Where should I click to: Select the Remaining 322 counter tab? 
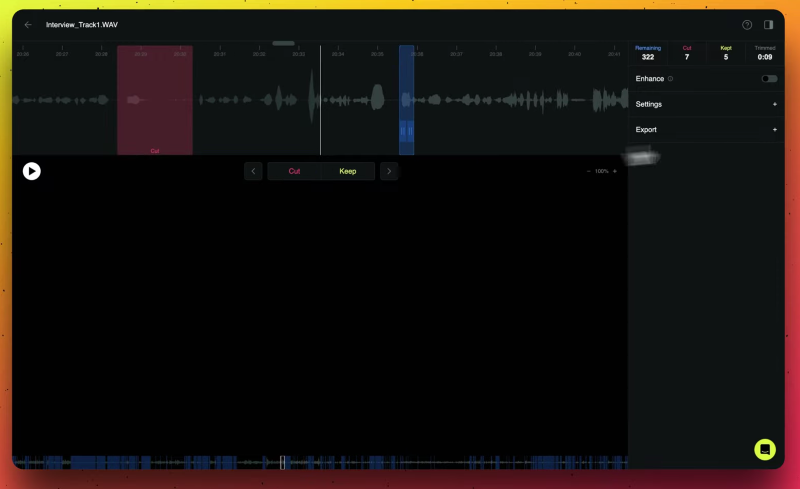(x=648, y=53)
